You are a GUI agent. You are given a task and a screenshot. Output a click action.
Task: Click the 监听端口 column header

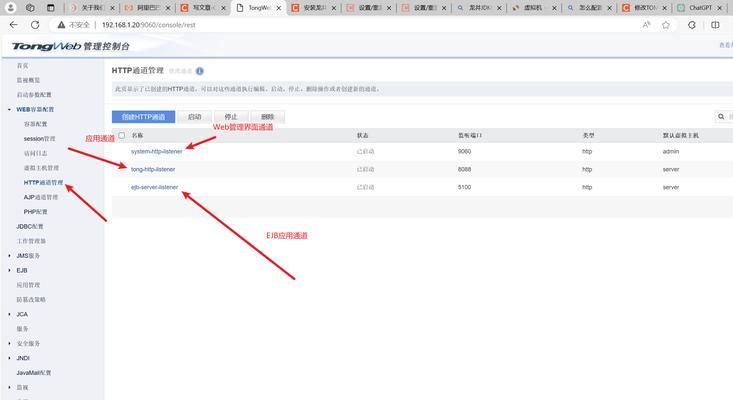pyautogui.click(x=470, y=135)
